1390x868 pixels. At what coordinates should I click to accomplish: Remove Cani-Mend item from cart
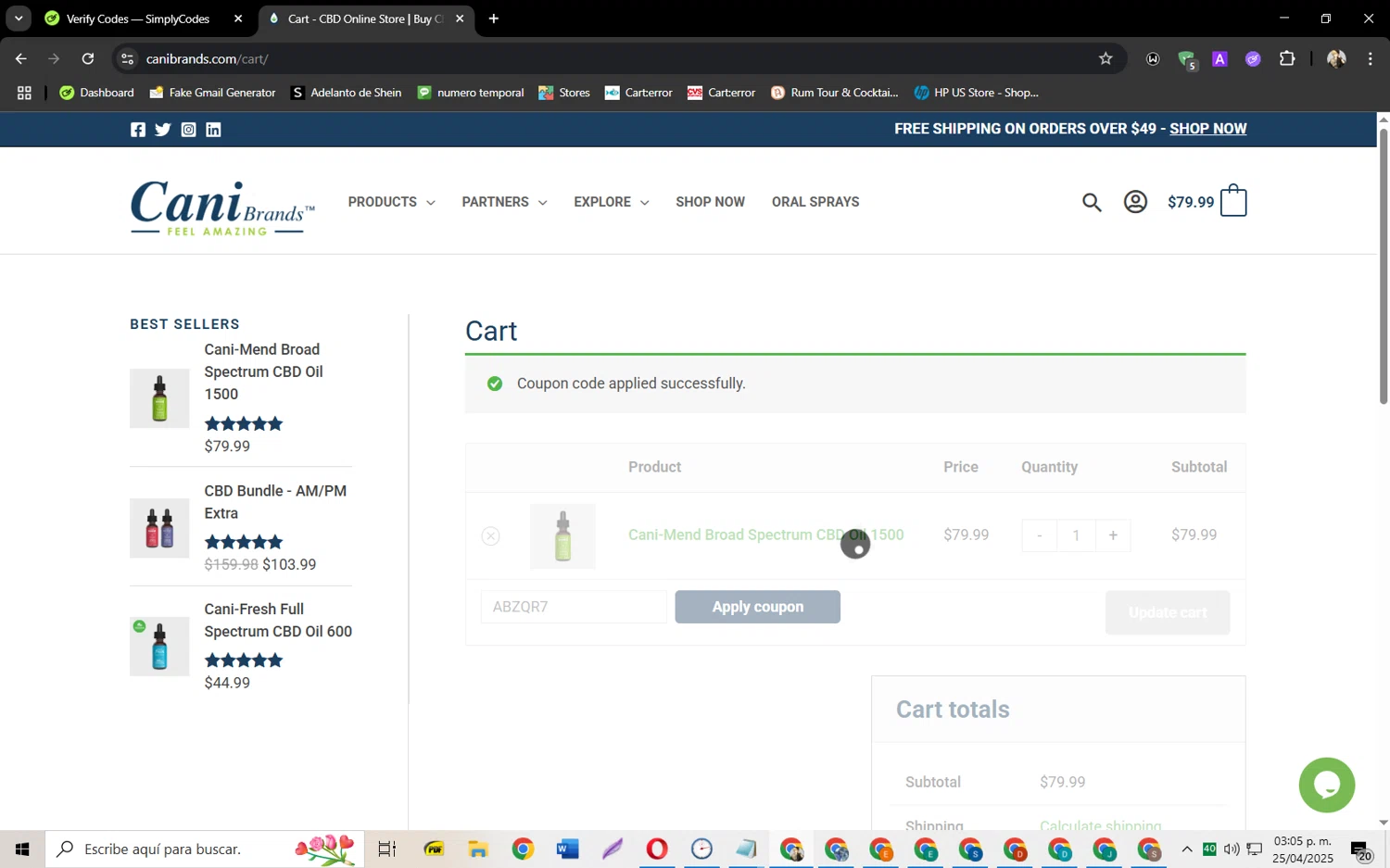click(491, 536)
